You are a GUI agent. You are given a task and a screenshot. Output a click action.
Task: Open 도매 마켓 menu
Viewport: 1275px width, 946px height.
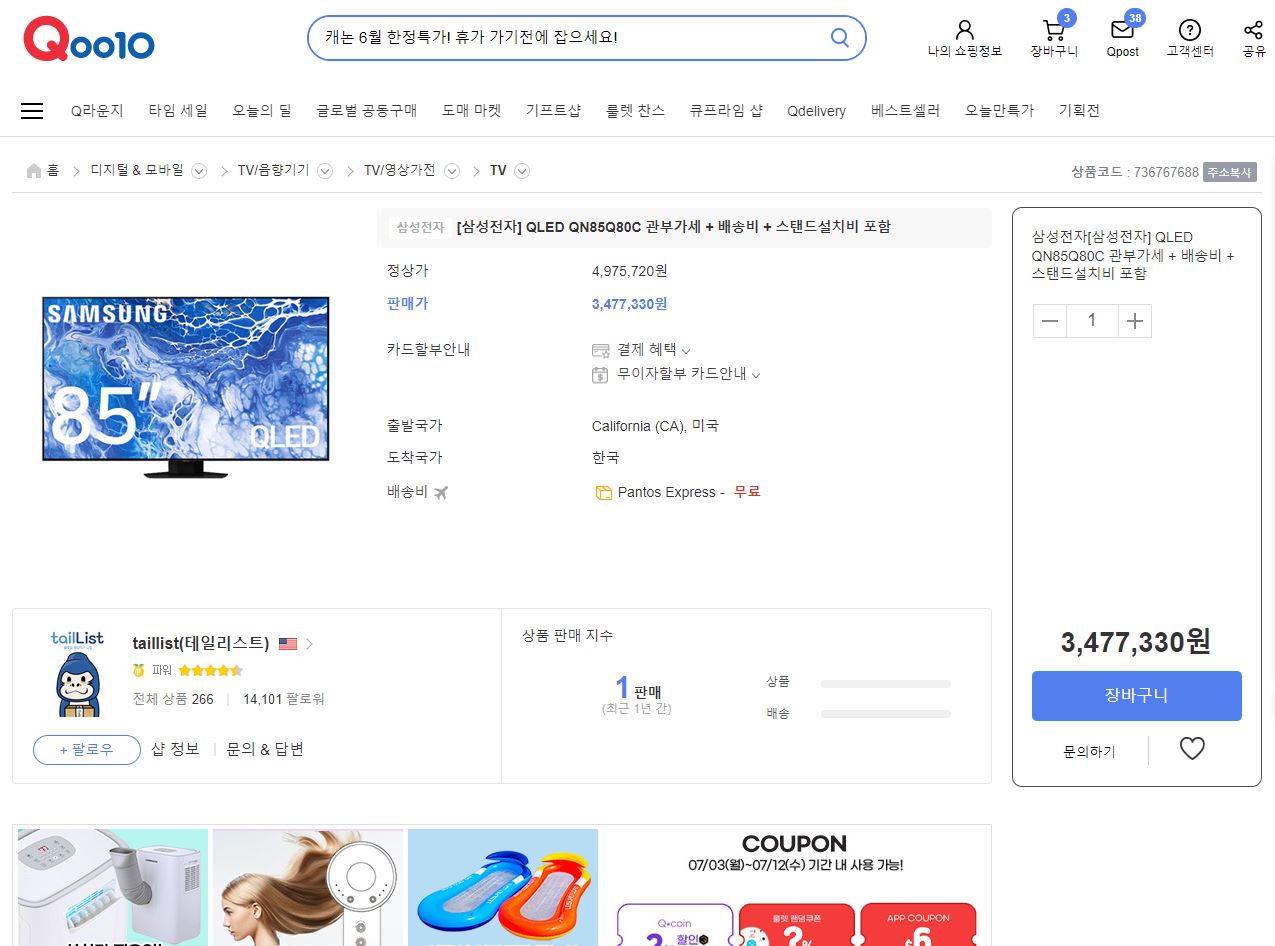point(472,111)
